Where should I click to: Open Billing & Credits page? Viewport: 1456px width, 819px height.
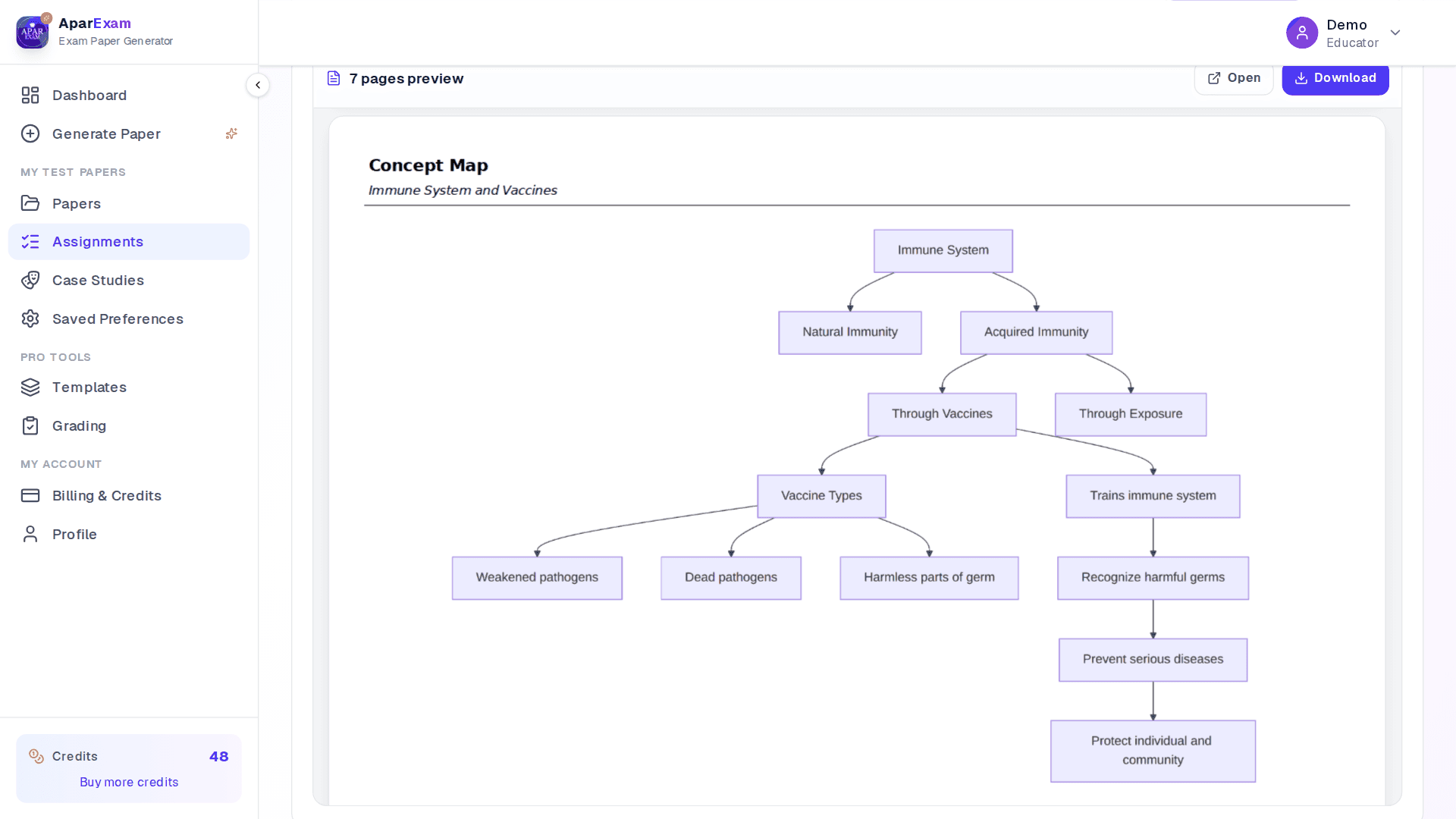(129, 496)
